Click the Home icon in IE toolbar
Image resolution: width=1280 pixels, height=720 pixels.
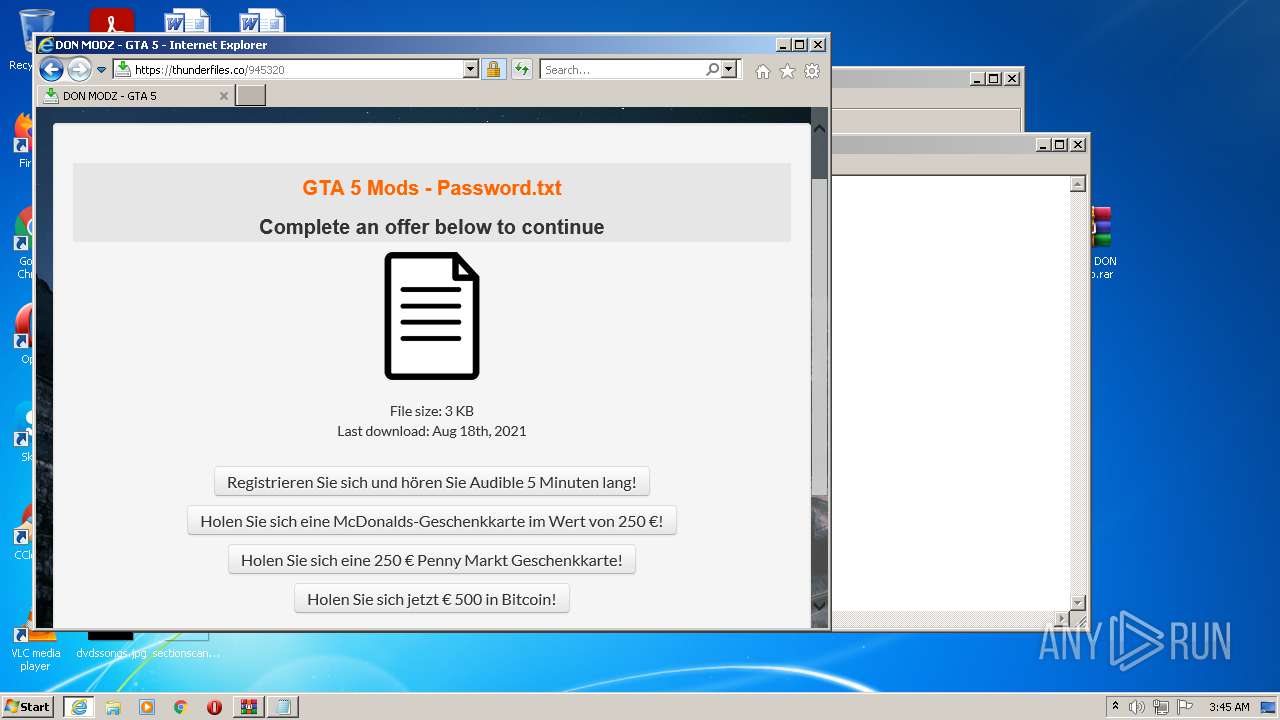[x=763, y=71]
